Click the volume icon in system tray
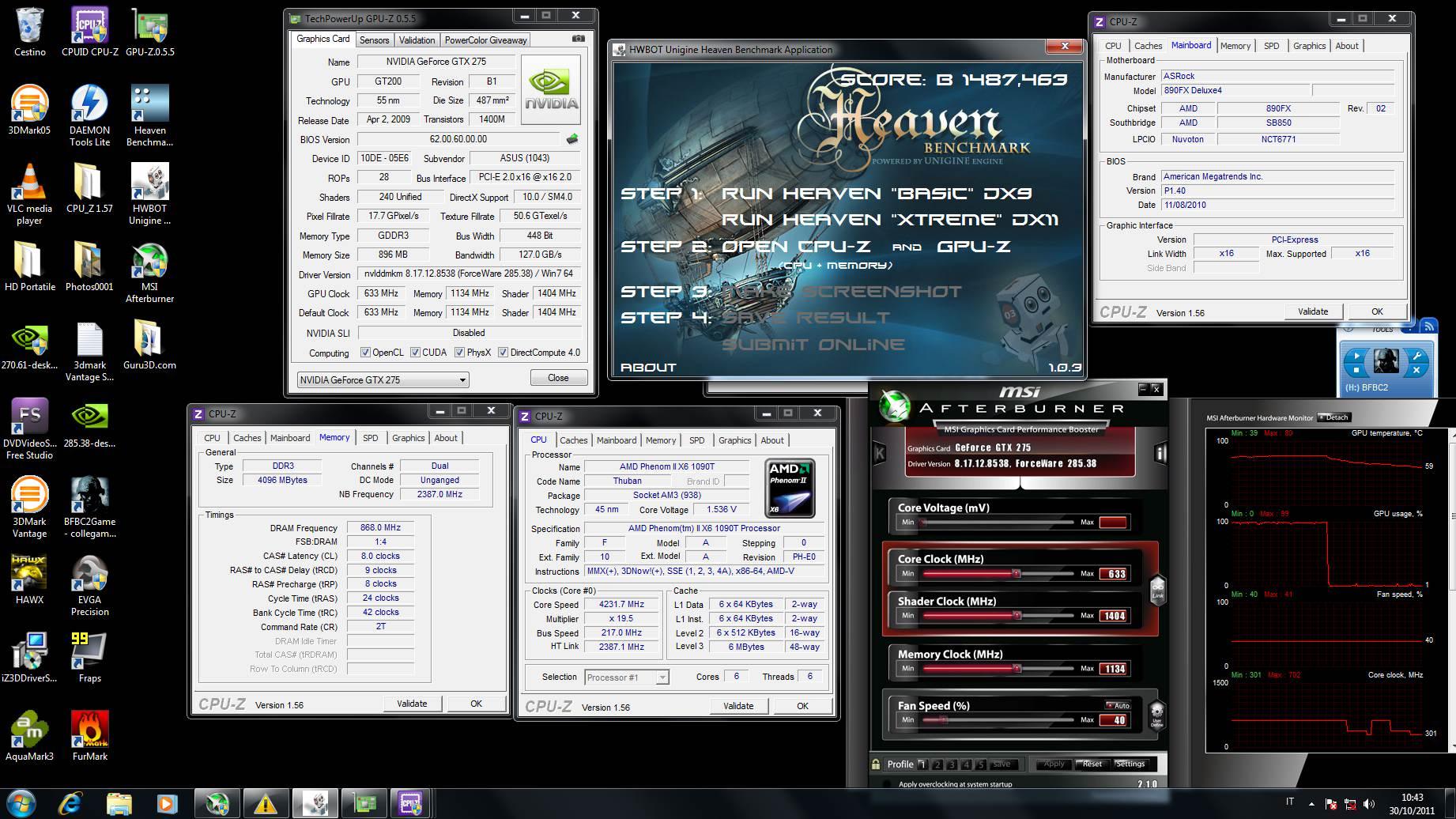 [1369, 804]
